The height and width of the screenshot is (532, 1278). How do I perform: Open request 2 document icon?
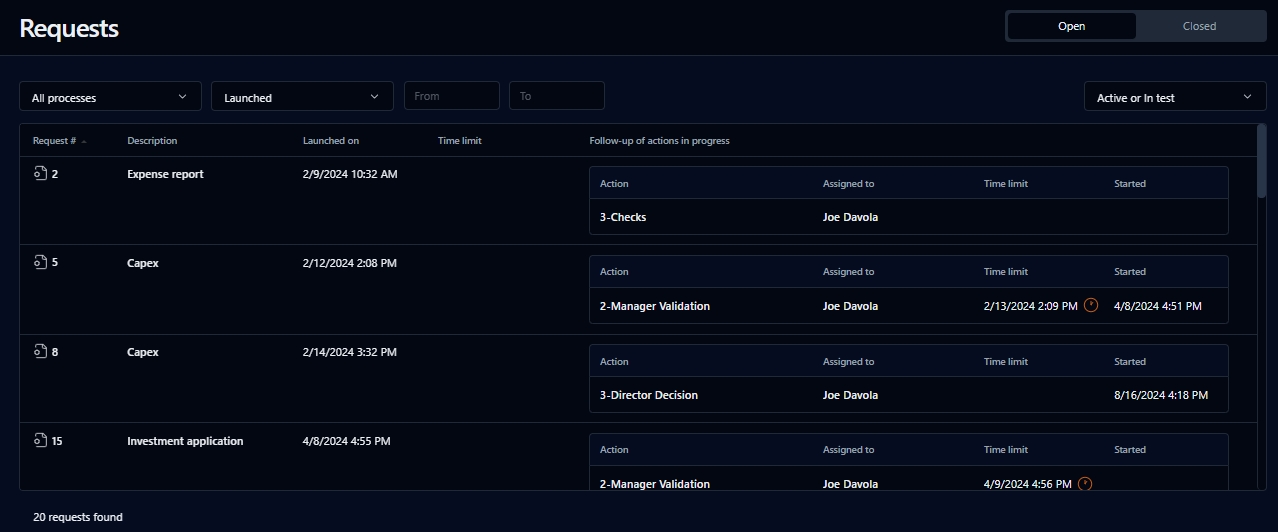[40, 174]
